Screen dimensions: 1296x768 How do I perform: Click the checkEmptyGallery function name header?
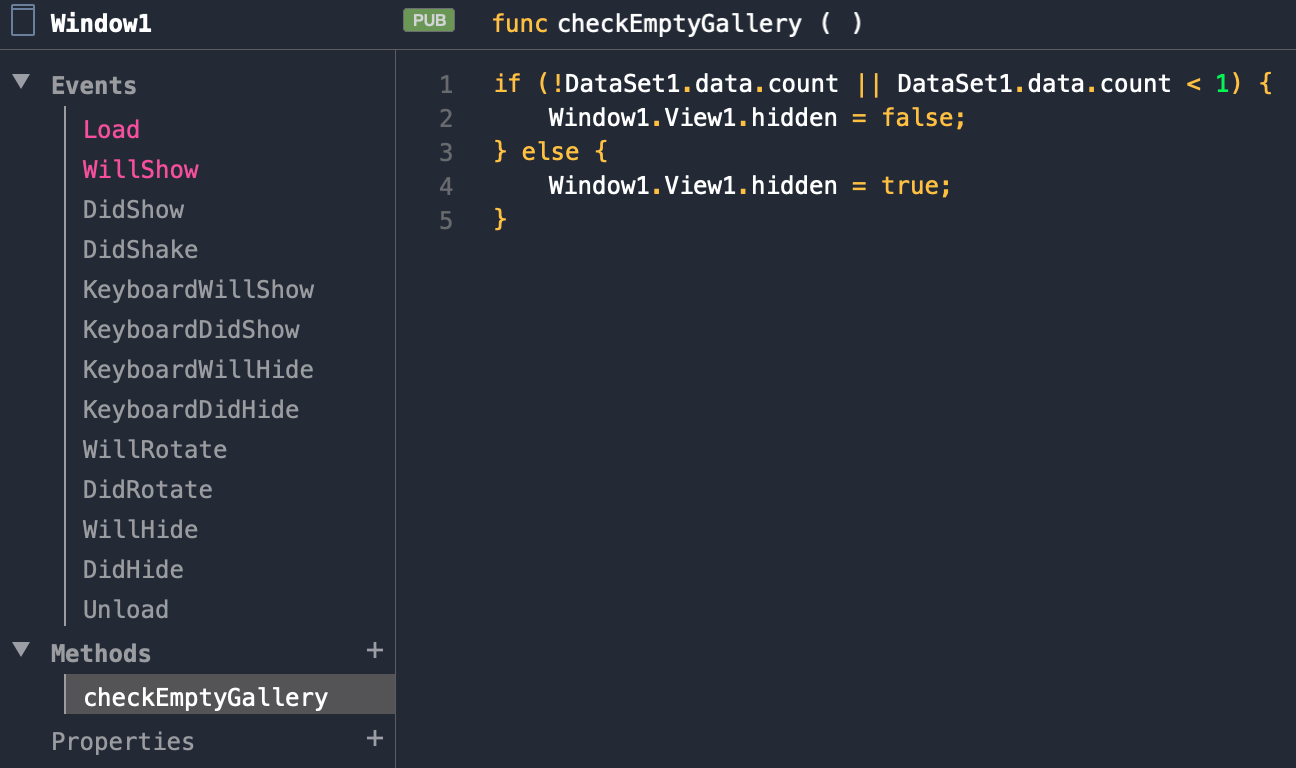[679, 23]
